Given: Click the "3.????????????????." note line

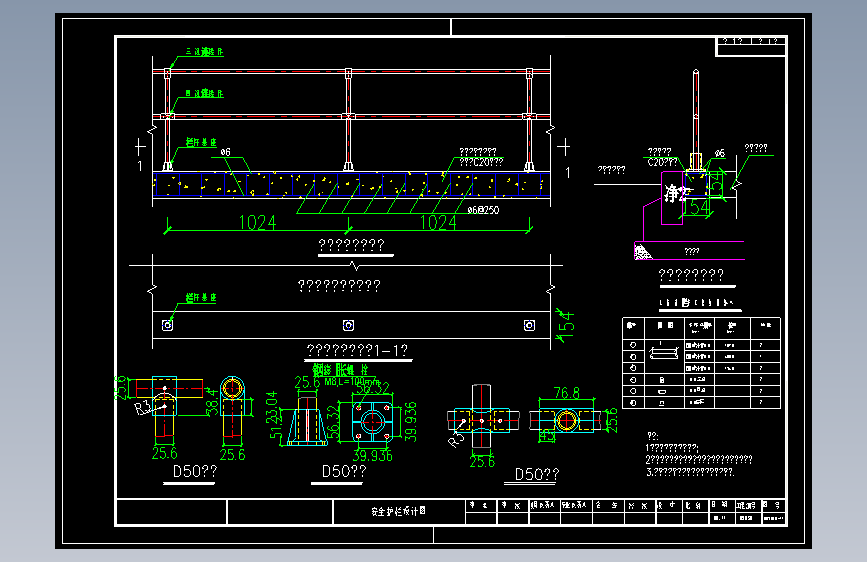Looking at the screenshot, I should tap(690, 472).
